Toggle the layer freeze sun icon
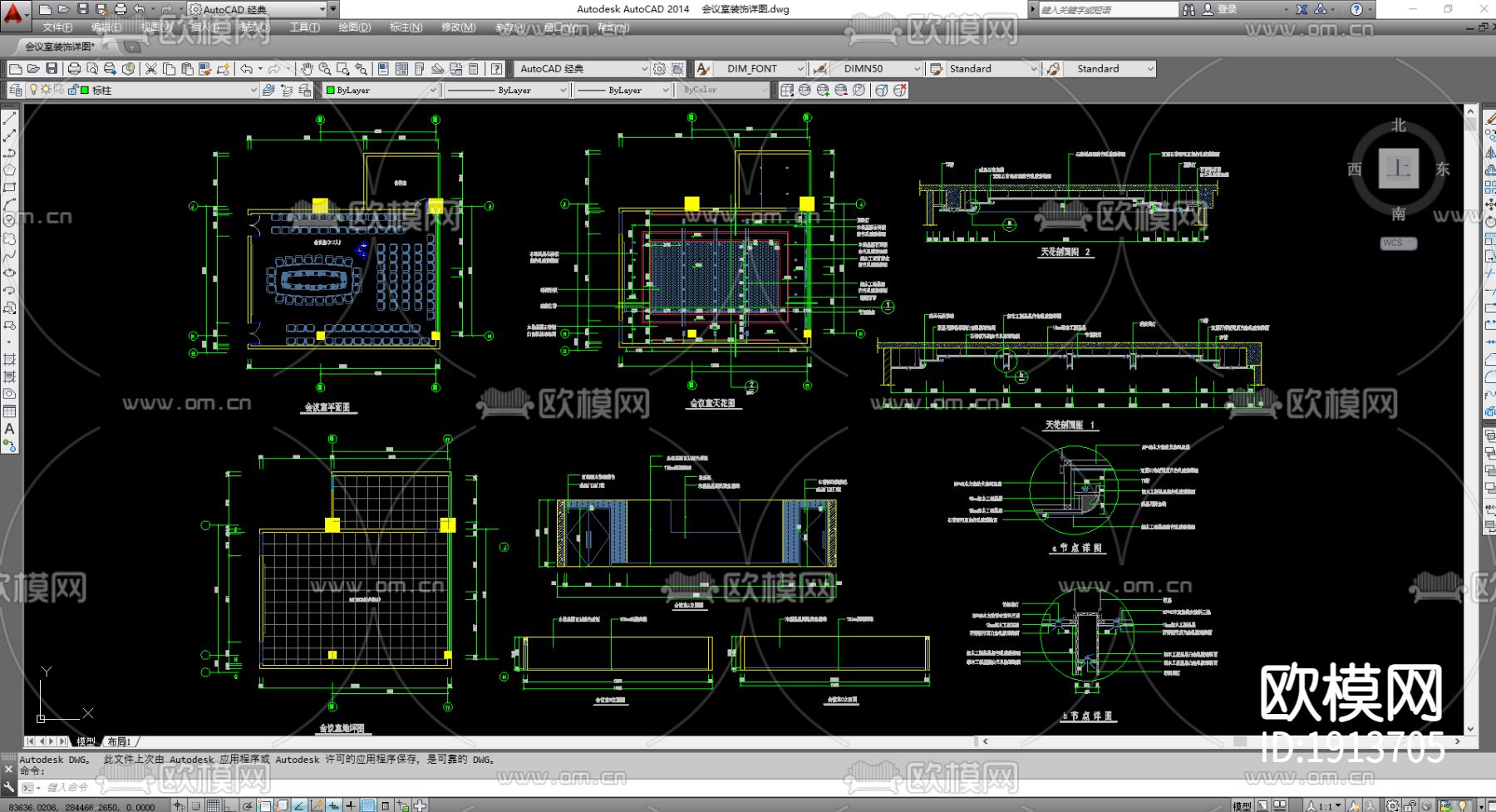 (46, 90)
